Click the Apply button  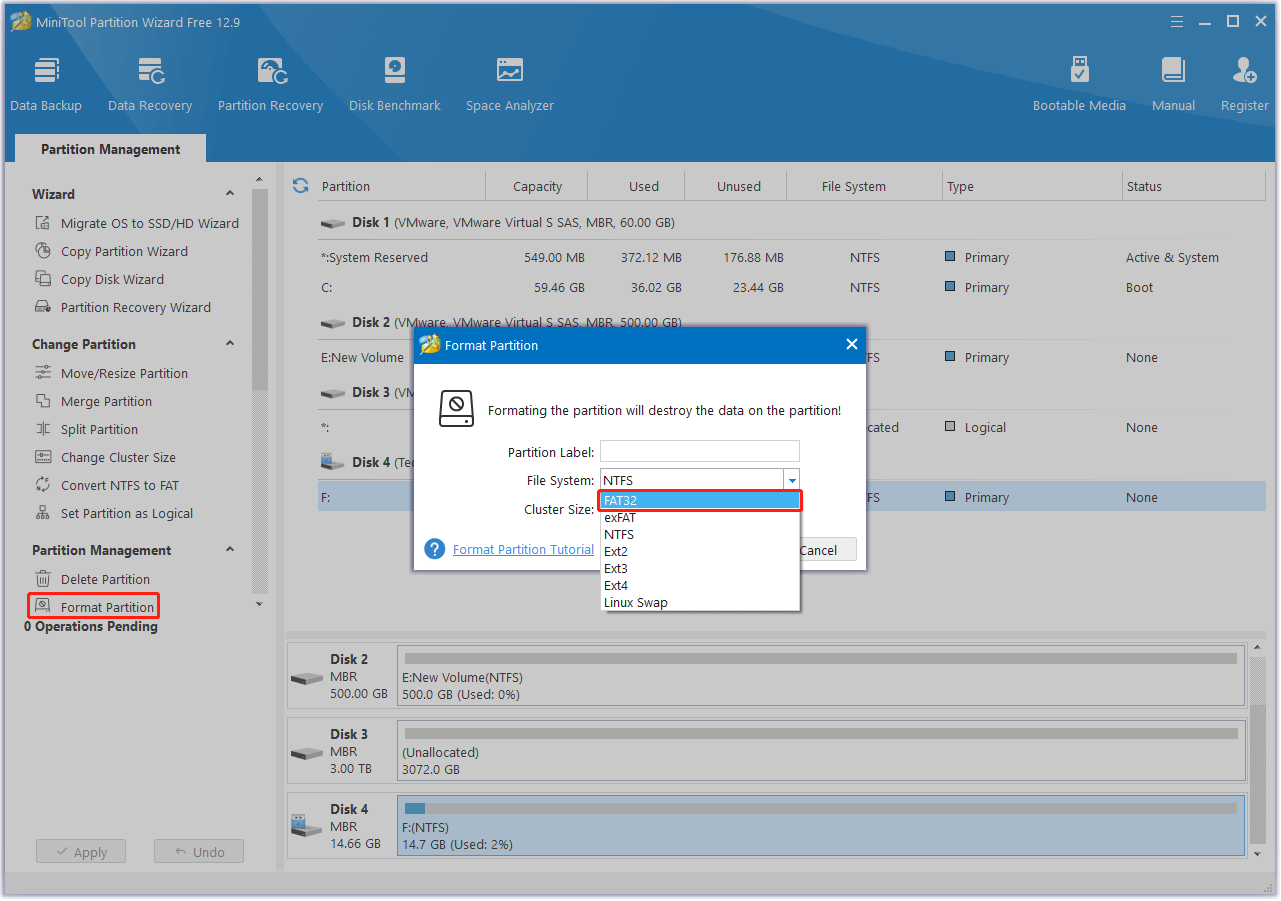[81, 852]
